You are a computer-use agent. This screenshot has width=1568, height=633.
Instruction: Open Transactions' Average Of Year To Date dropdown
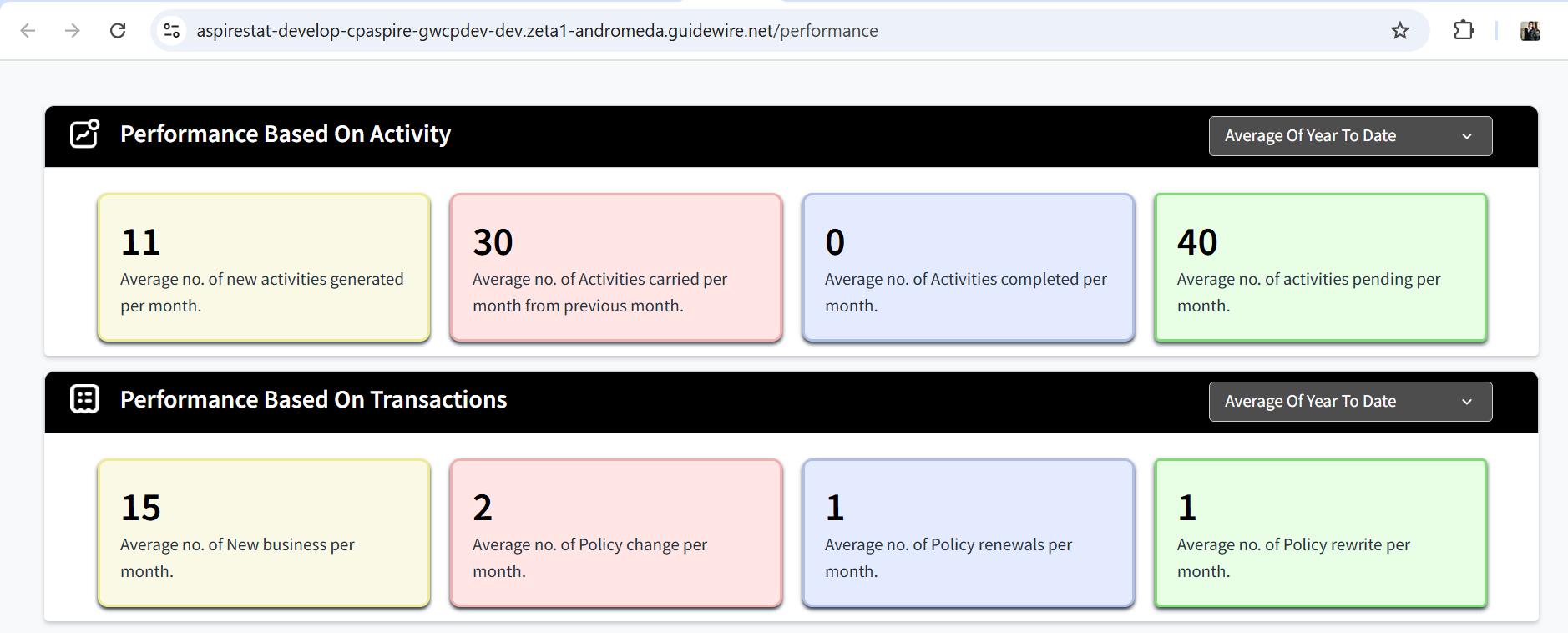tap(1349, 402)
